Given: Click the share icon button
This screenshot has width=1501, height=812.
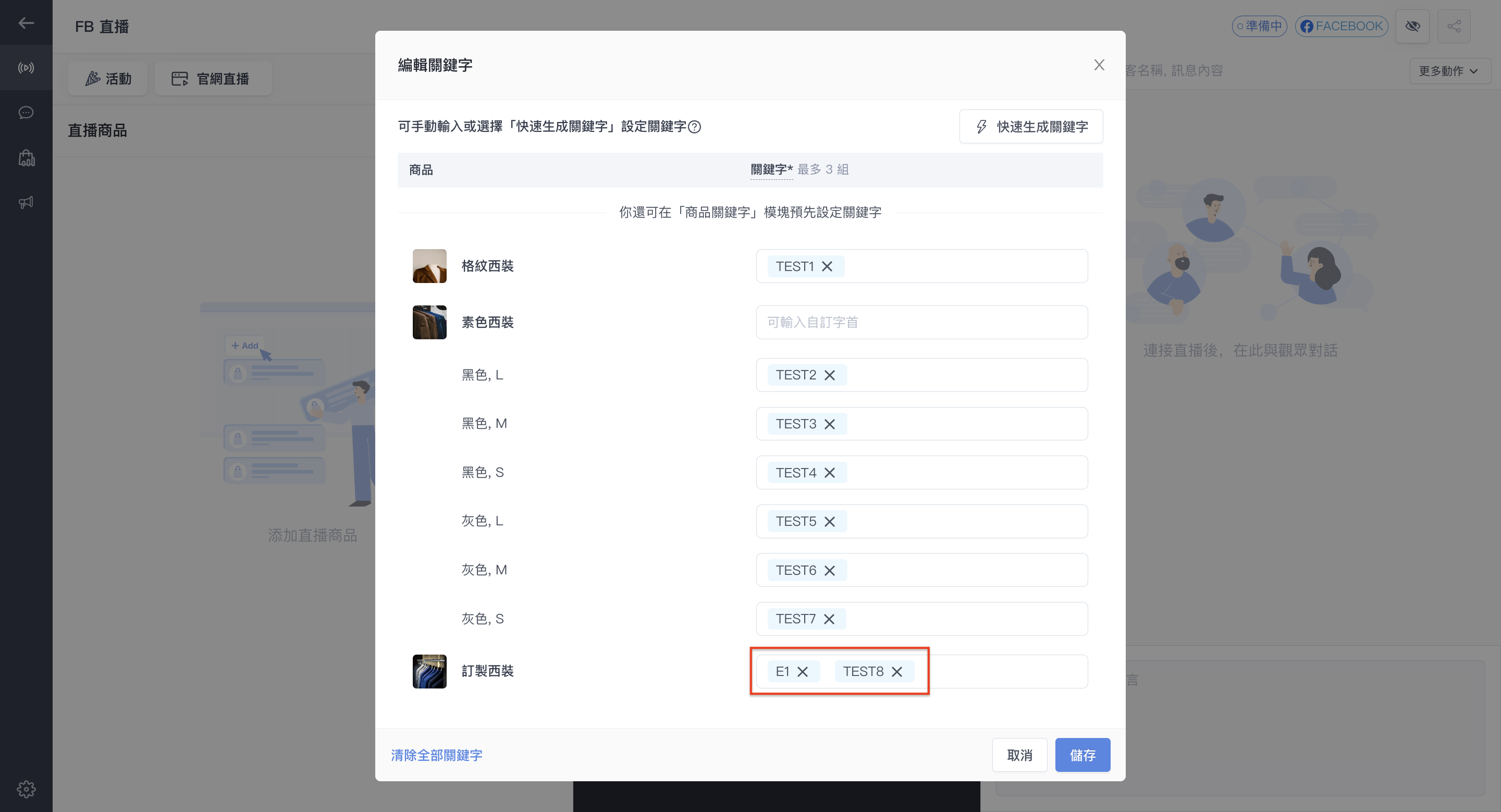Looking at the screenshot, I should coord(1454,26).
